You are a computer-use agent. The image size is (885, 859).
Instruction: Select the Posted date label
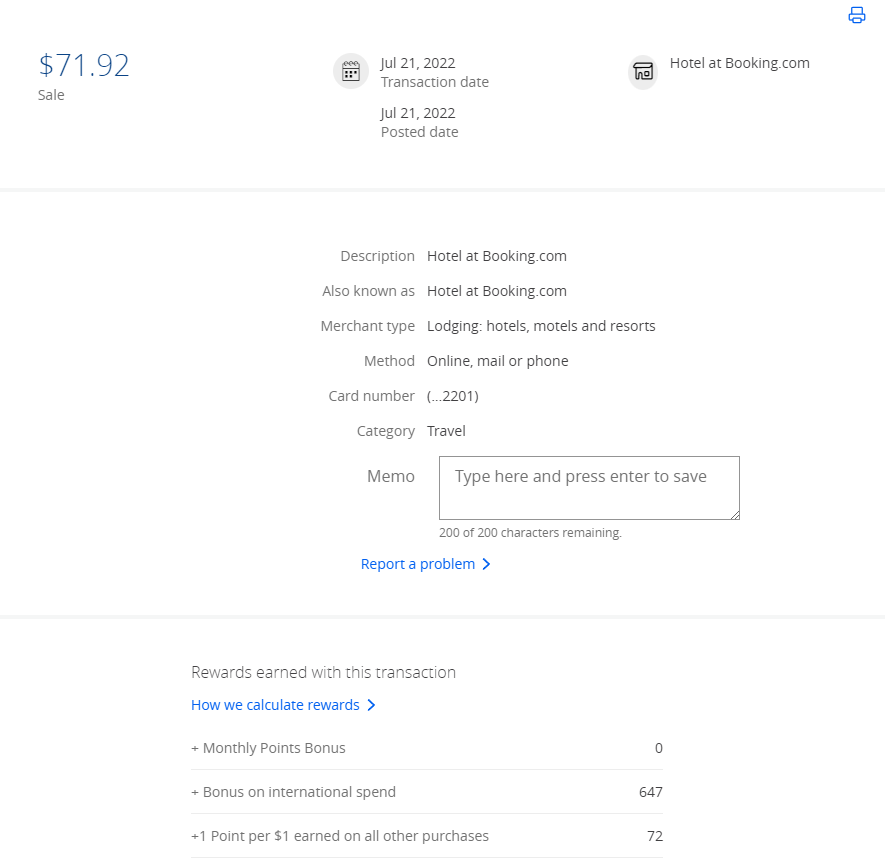click(419, 132)
